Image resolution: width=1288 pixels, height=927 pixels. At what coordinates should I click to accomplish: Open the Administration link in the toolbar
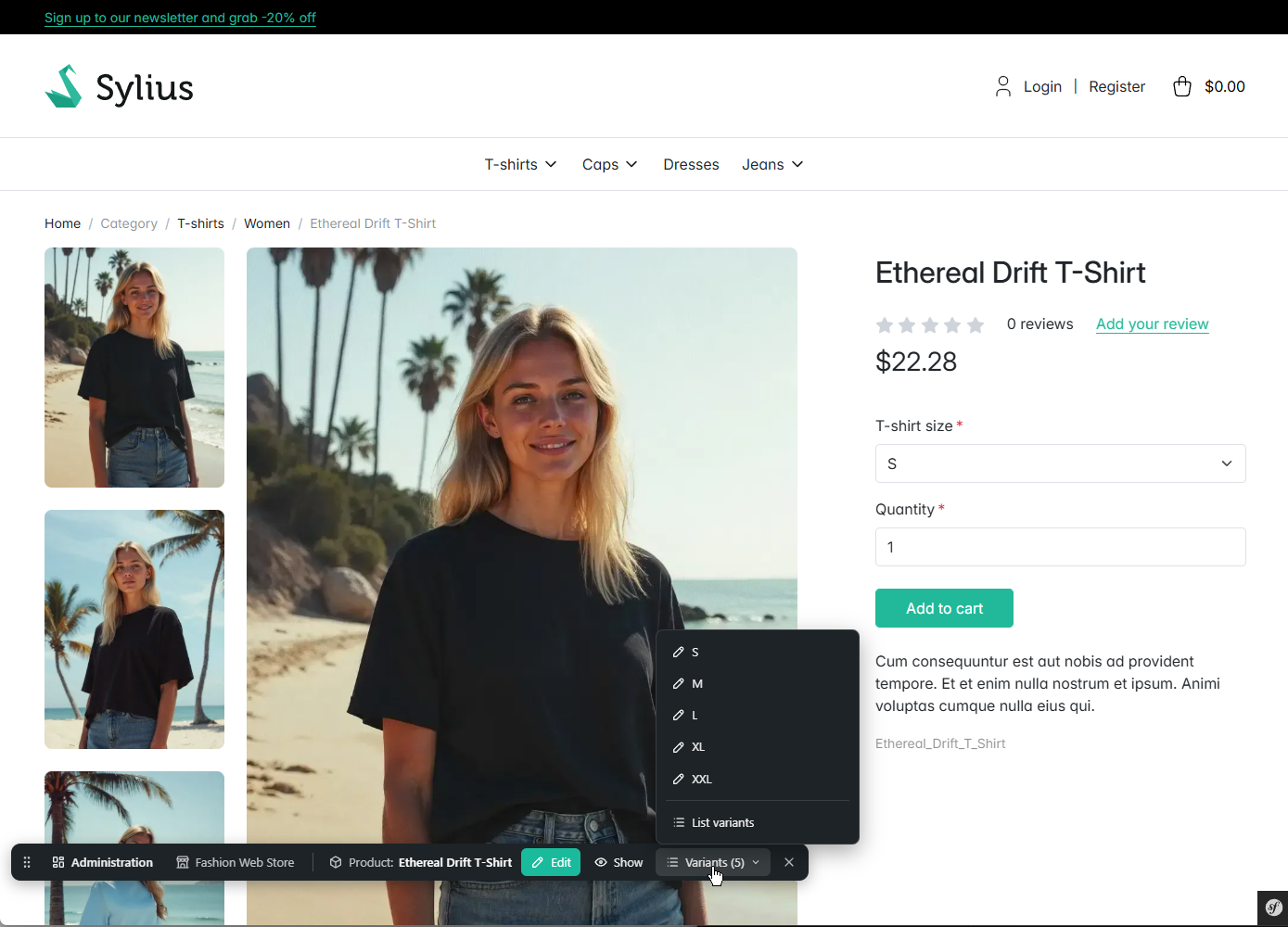click(x=103, y=862)
